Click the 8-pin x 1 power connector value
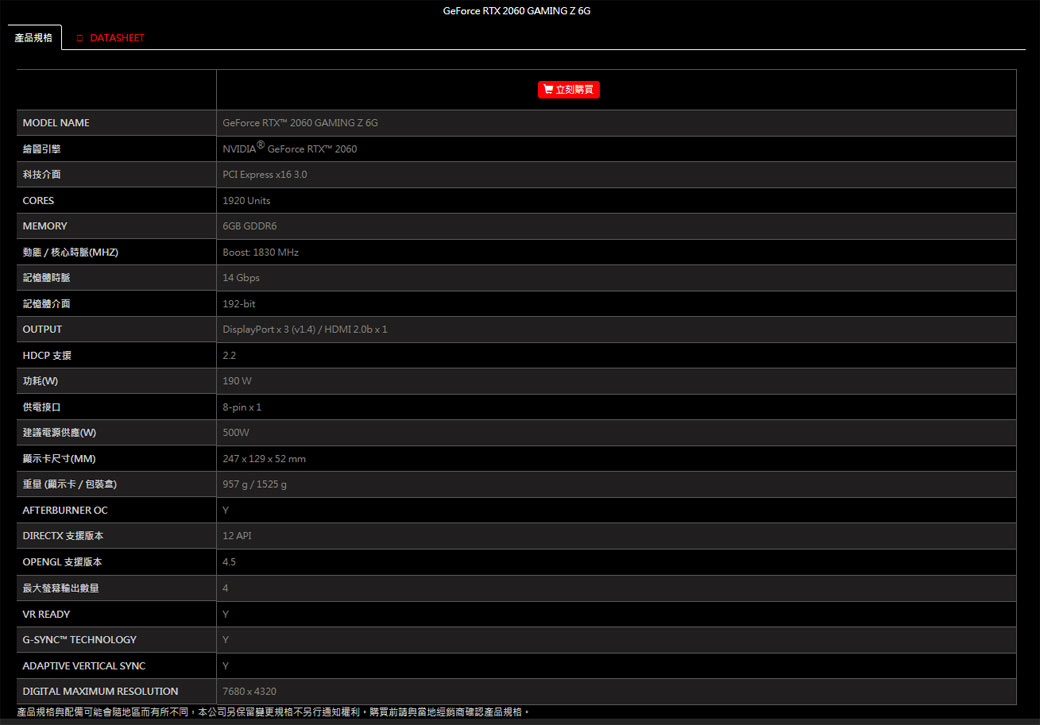The height and width of the screenshot is (725, 1040). point(241,408)
